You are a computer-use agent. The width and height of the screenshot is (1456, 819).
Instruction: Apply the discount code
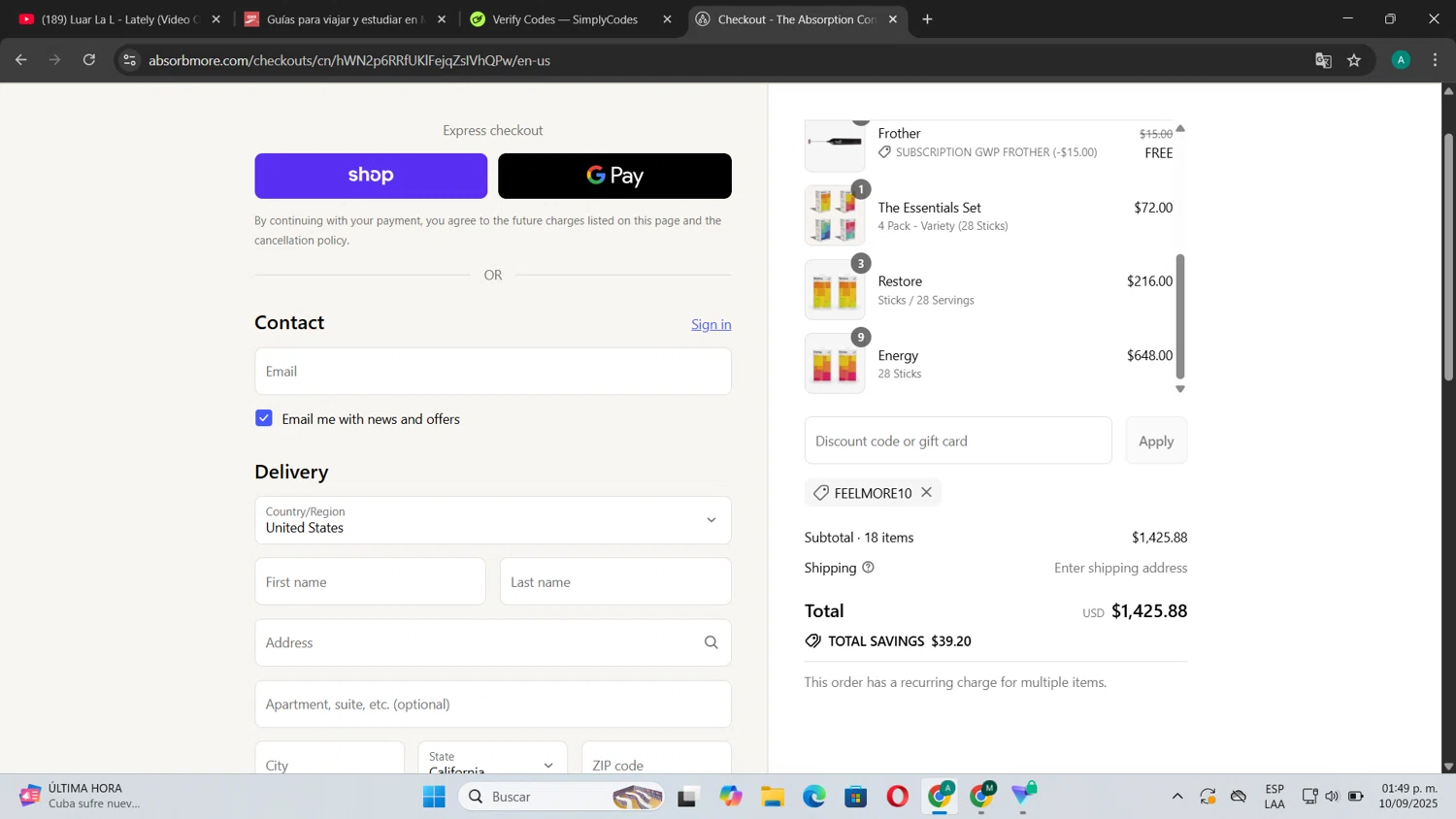click(x=1156, y=441)
